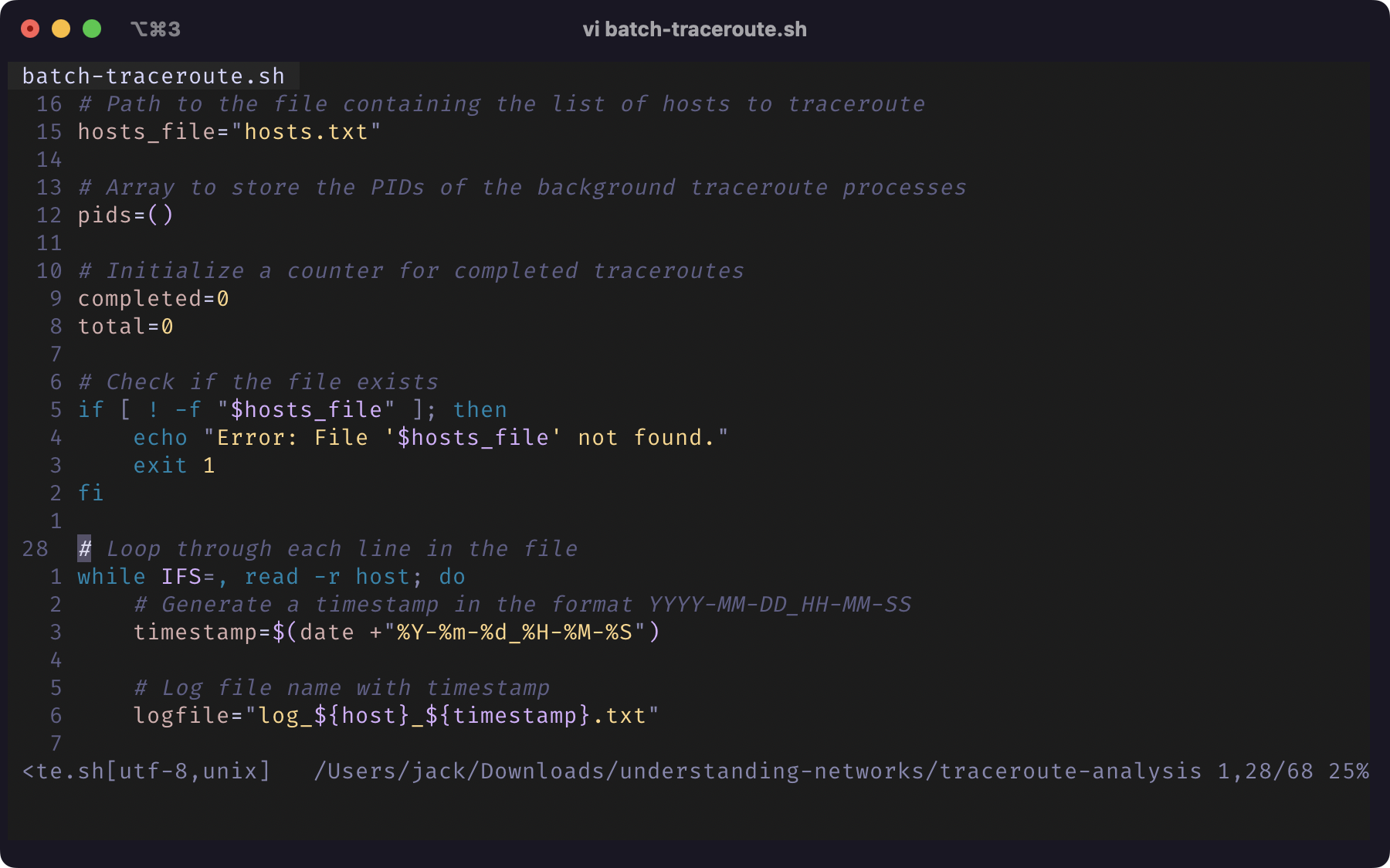
Task: Click the closing 'fi' keyword
Action: 90,493
